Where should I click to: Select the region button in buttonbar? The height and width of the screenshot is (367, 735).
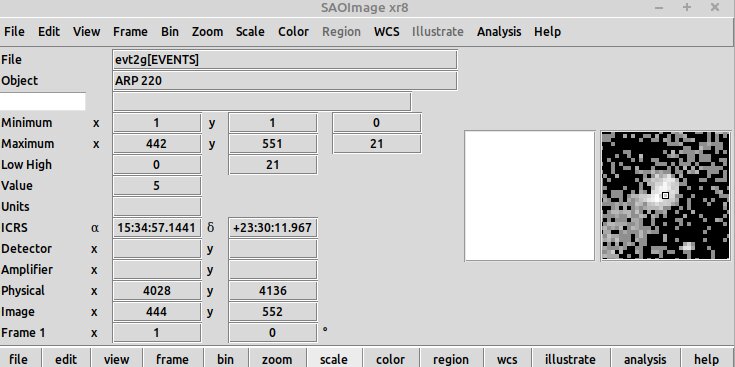point(450,359)
